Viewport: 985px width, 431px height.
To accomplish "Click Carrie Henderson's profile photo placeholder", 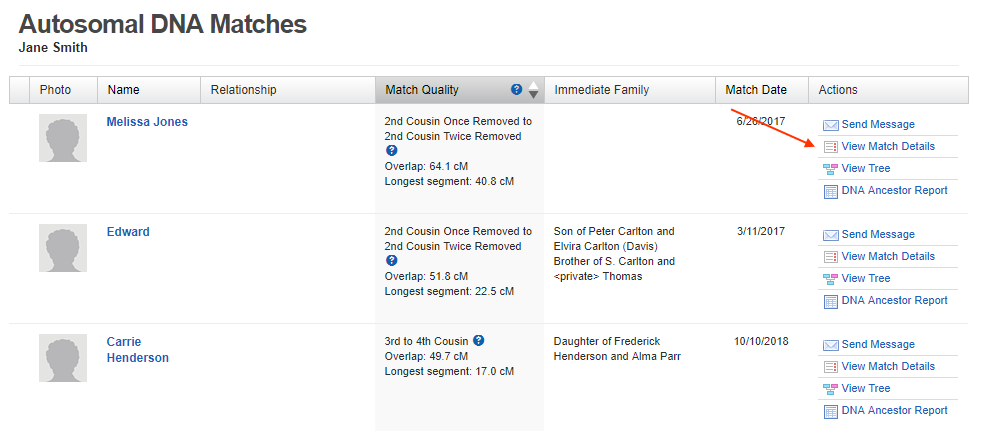I will 63,357.
